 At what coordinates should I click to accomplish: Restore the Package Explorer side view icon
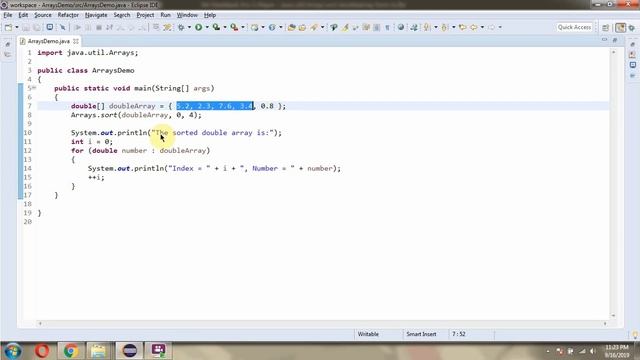click(x=8, y=44)
